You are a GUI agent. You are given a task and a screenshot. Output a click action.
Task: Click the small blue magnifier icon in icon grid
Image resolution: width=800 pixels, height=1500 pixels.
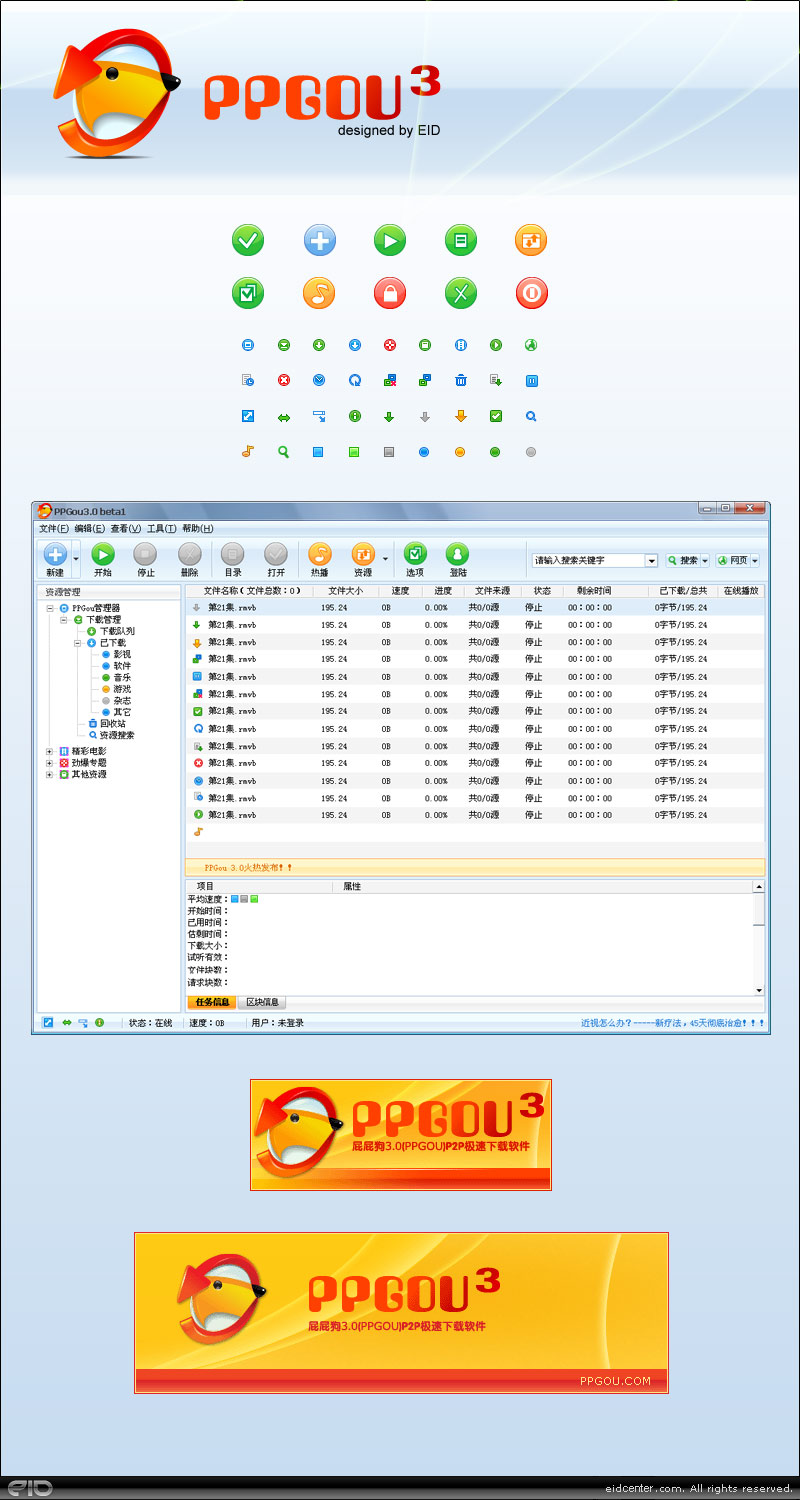click(x=532, y=416)
